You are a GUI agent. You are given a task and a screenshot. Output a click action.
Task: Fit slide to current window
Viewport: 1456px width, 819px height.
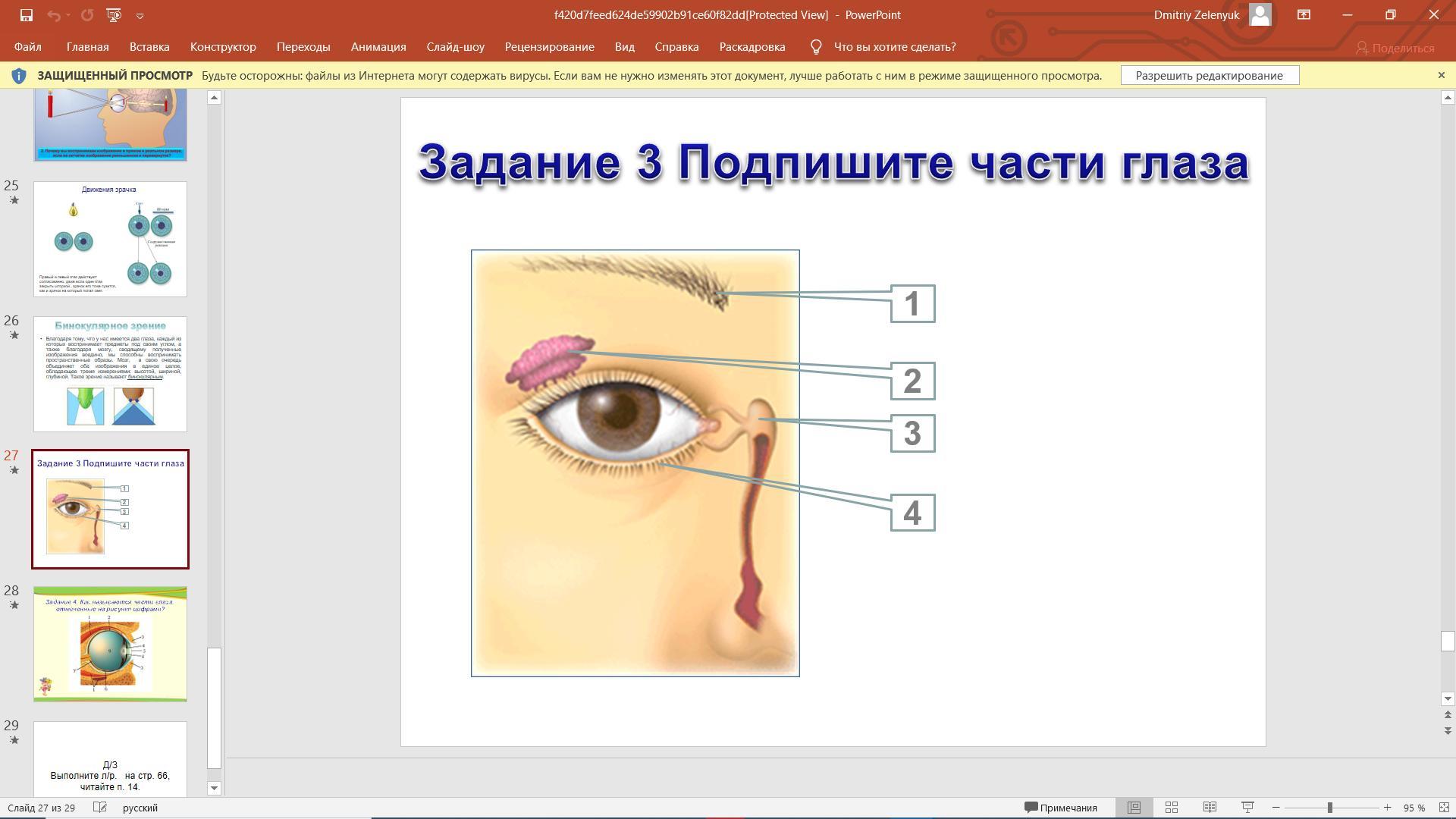point(1443,808)
